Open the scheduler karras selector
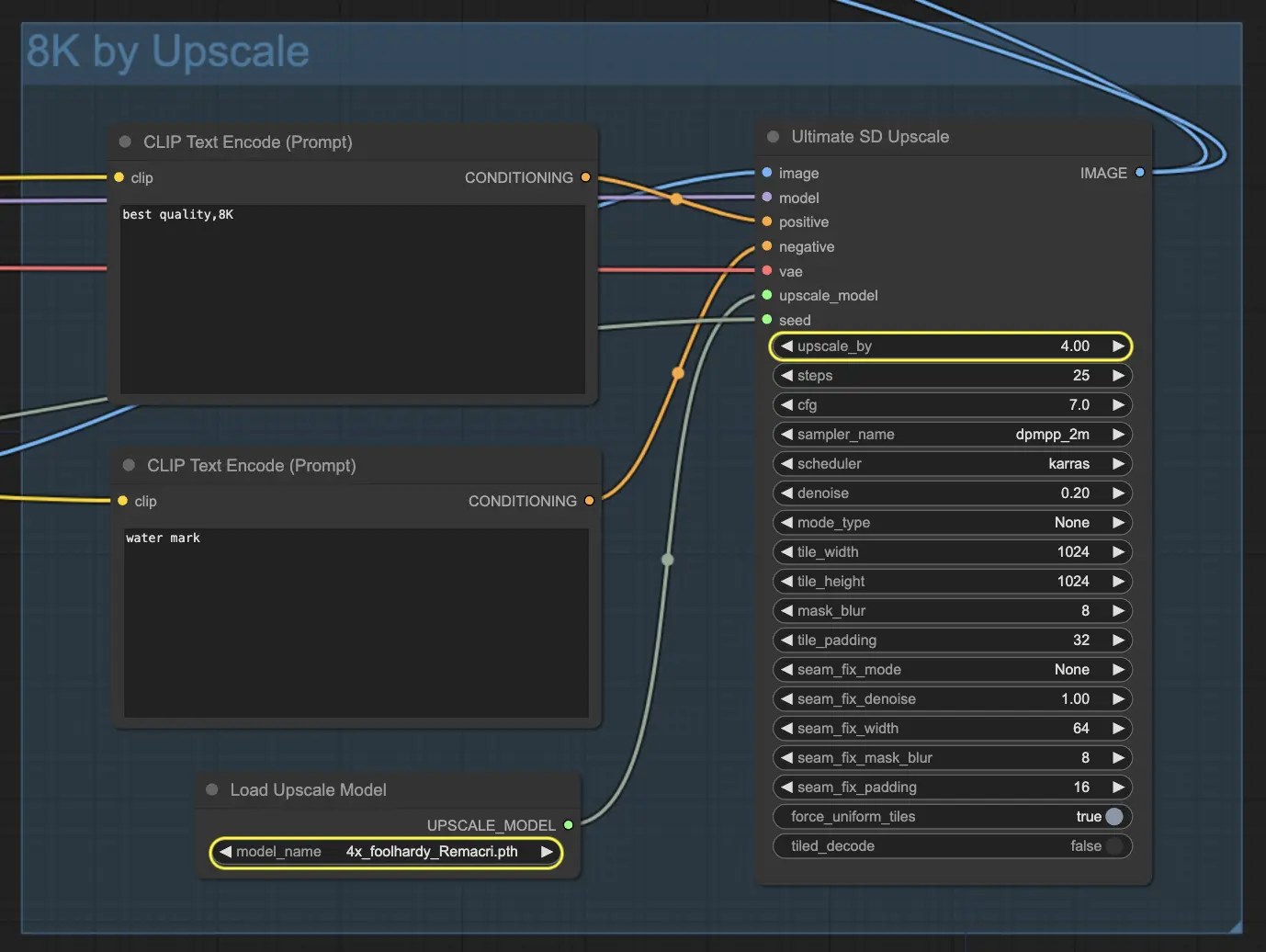 click(952, 463)
